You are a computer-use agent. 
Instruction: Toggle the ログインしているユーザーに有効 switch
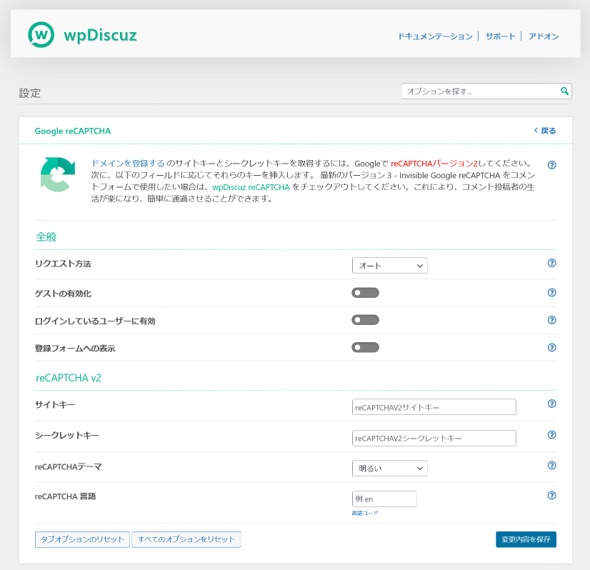pos(365,320)
